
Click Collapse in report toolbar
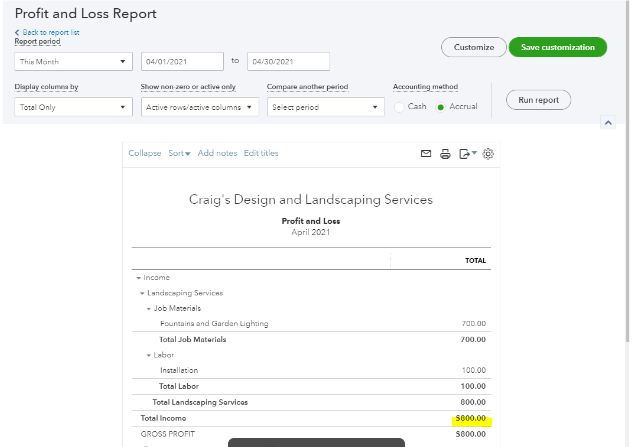click(x=144, y=153)
